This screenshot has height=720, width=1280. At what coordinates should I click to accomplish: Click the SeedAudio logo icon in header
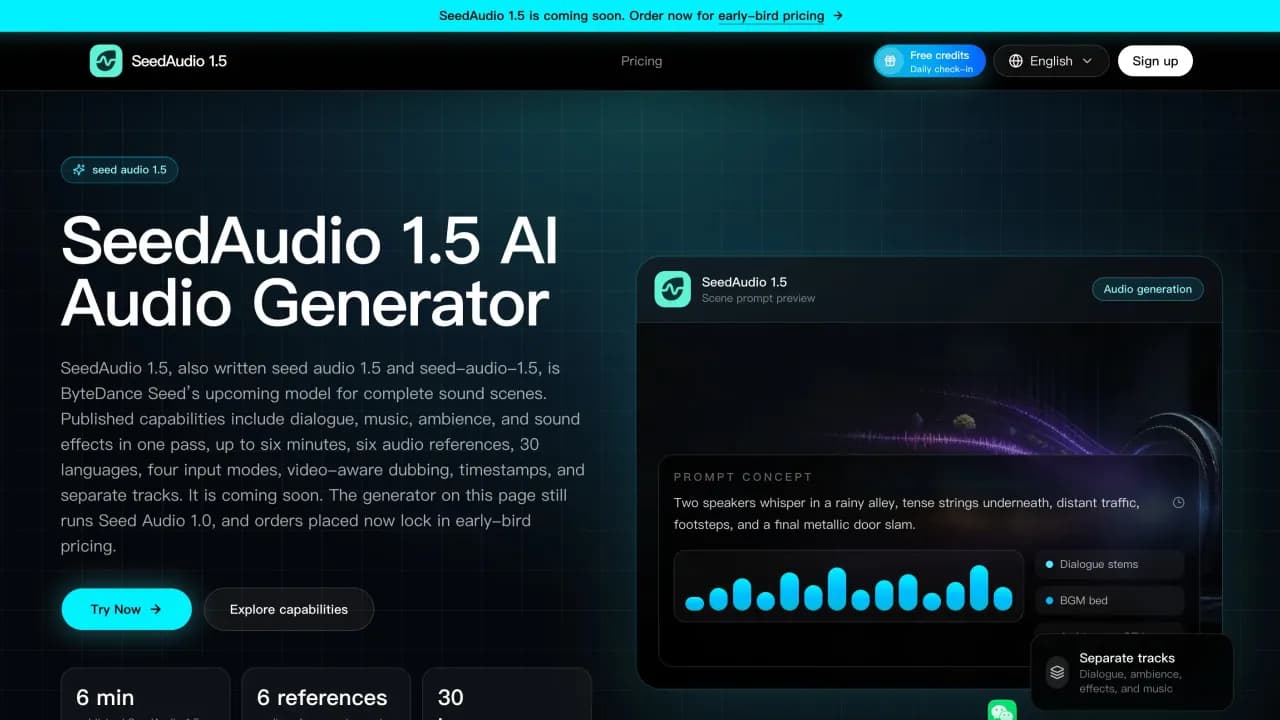pyautogui.click(x=106, y=61)
